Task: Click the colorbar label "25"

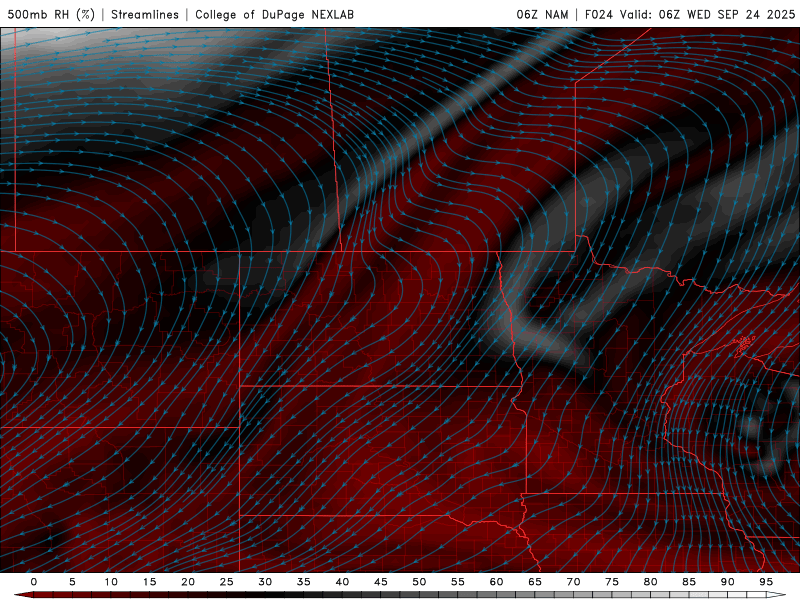Action: 227,582
